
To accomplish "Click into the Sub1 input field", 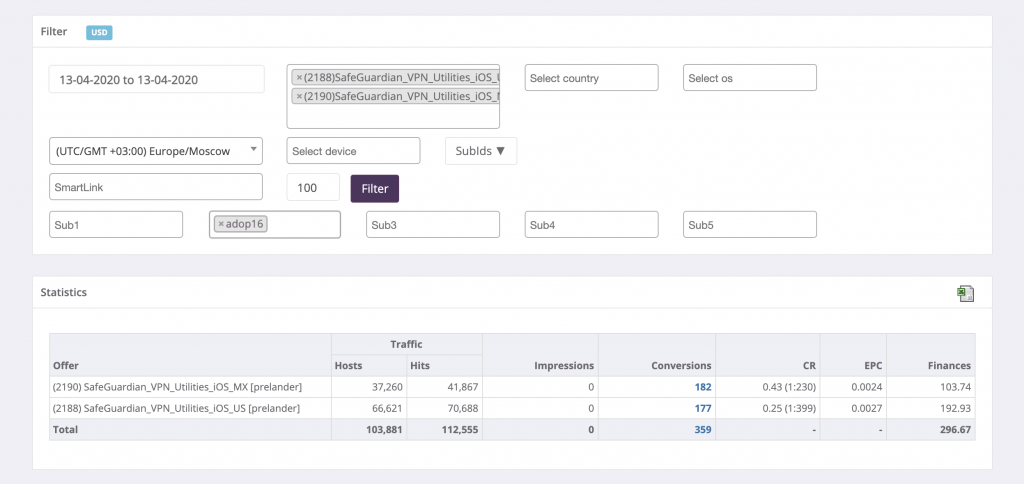I will 116,225.
